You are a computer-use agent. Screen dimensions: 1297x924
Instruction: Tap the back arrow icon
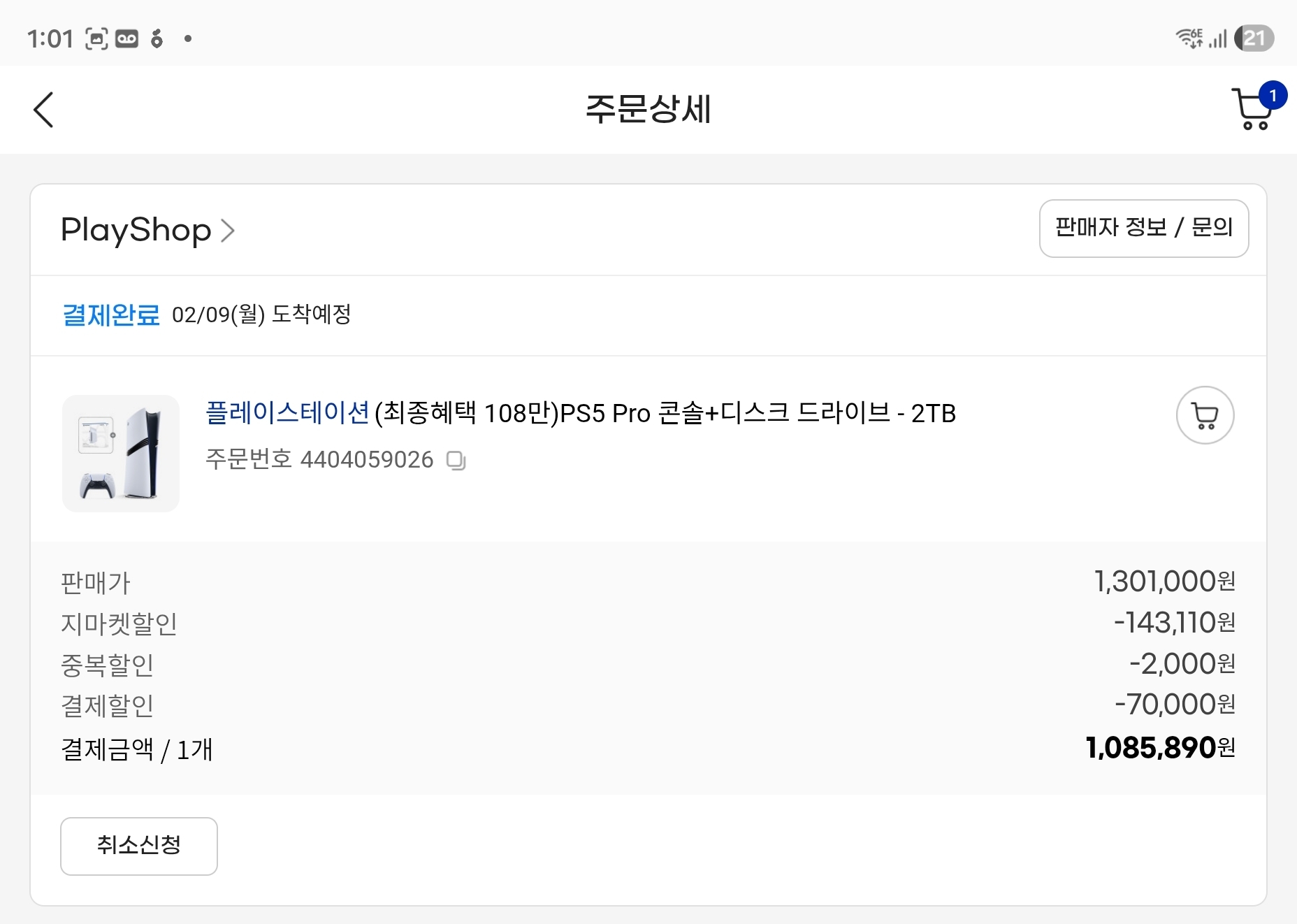click(x=43, y=110)
